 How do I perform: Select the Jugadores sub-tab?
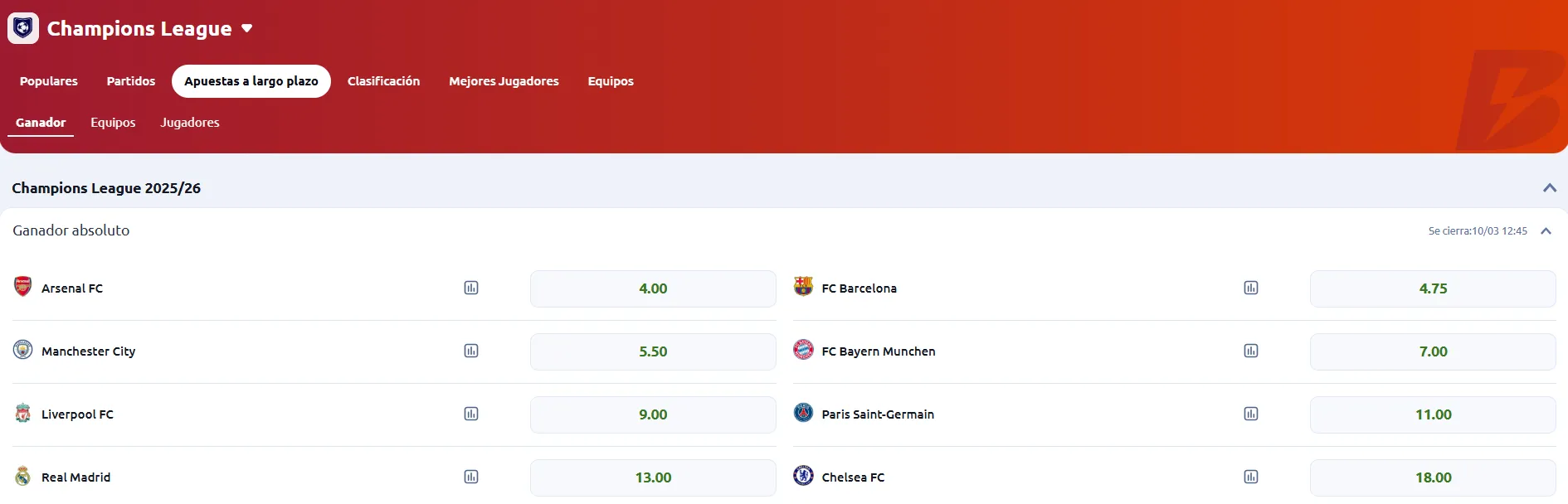(190, 123)
